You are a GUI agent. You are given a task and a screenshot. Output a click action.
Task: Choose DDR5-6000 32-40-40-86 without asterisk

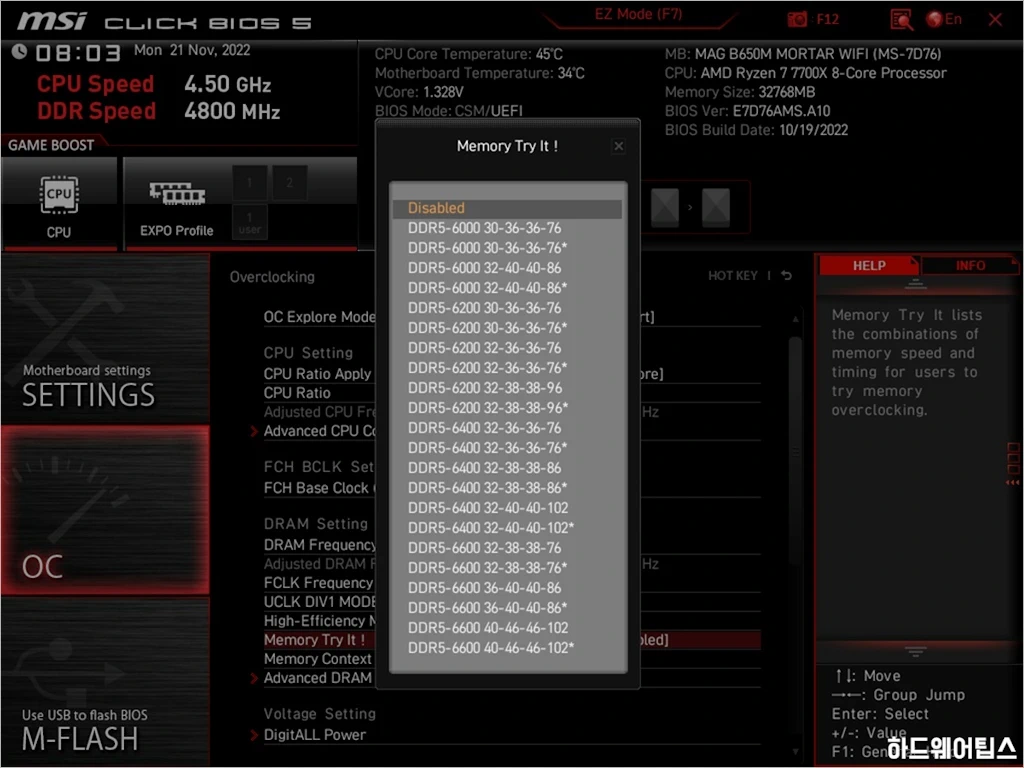507,268
